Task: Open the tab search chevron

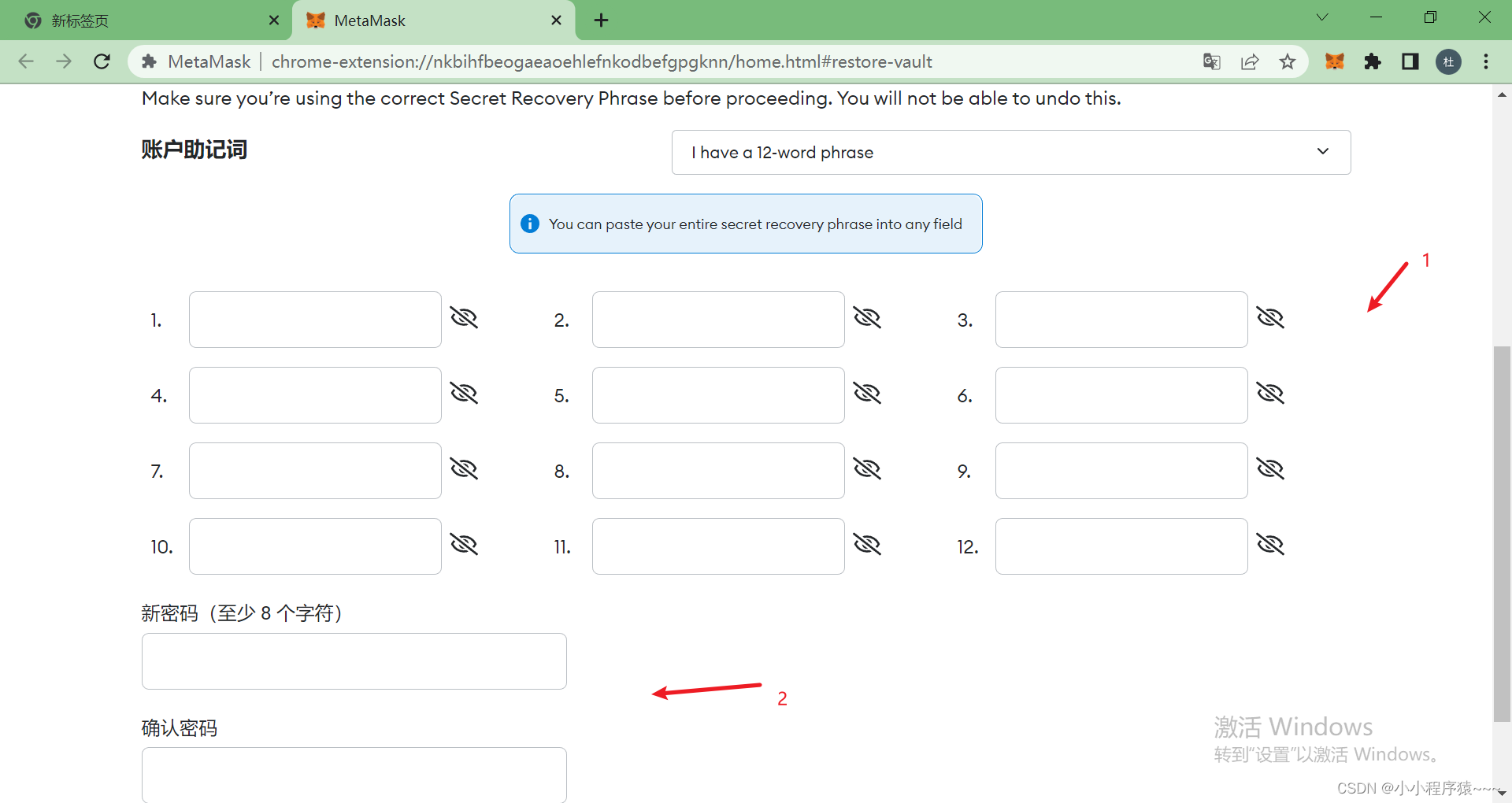Action: coord(1323,17)
